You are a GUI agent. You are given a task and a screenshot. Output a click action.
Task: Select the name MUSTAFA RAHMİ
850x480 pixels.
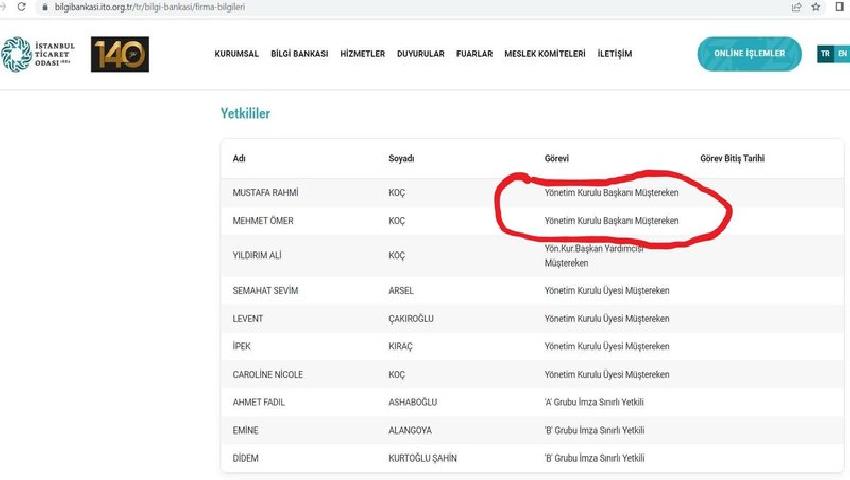266,193
